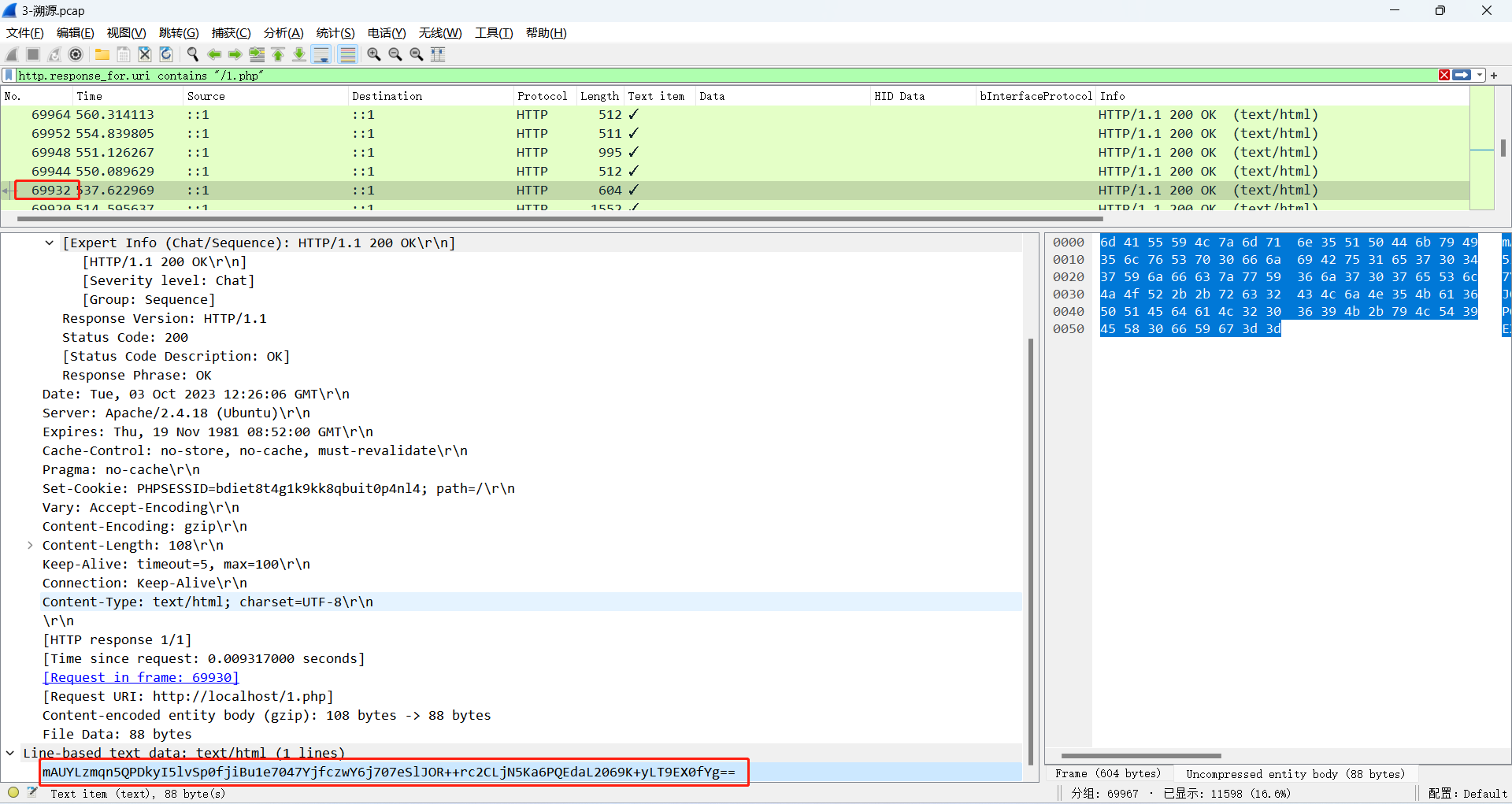Go to the first packet
Screen dimensions: 1512x804
point(278,54)
